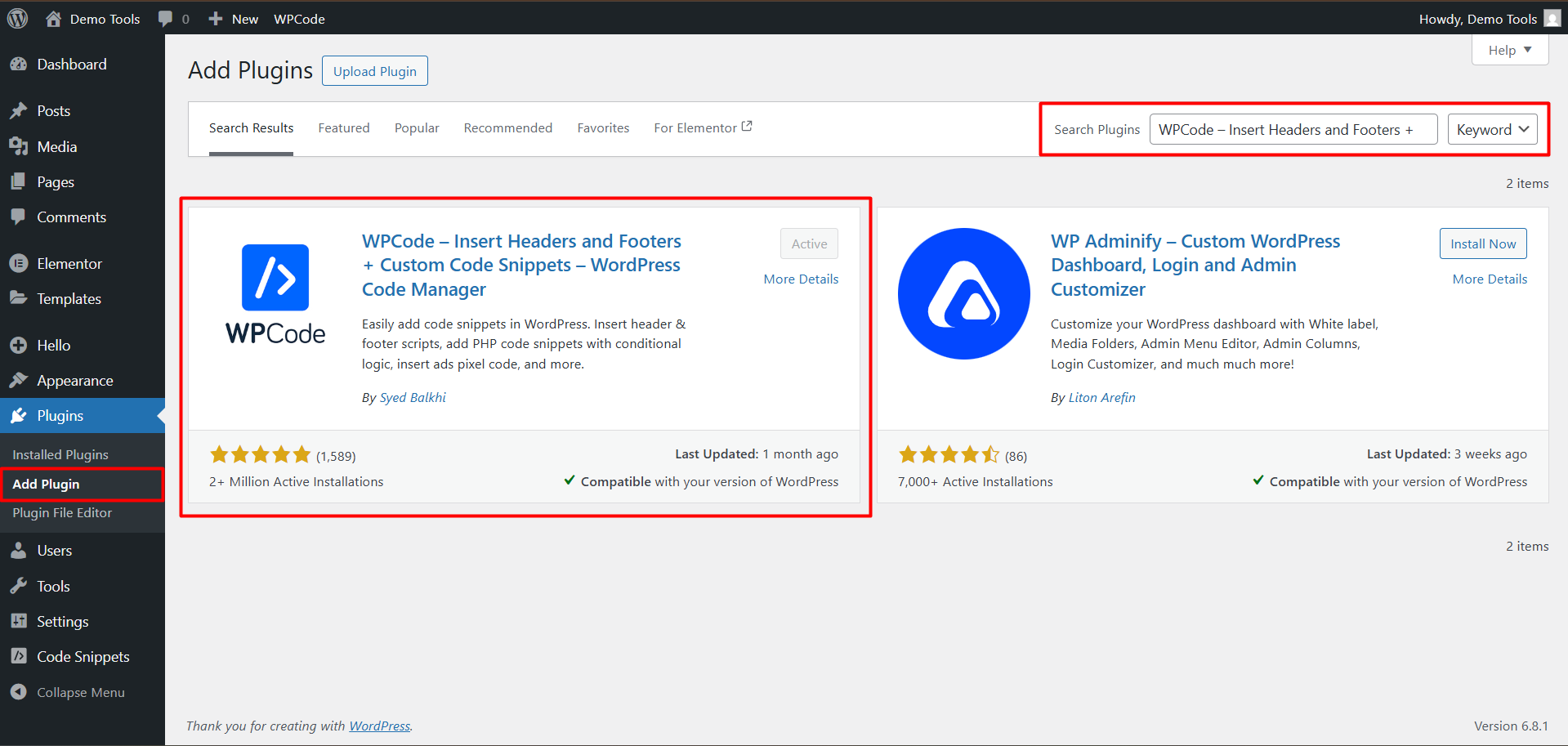Click '2+ Million Active Installations' text
This screenshot has height=746, width=1568.
coord(296,481)
